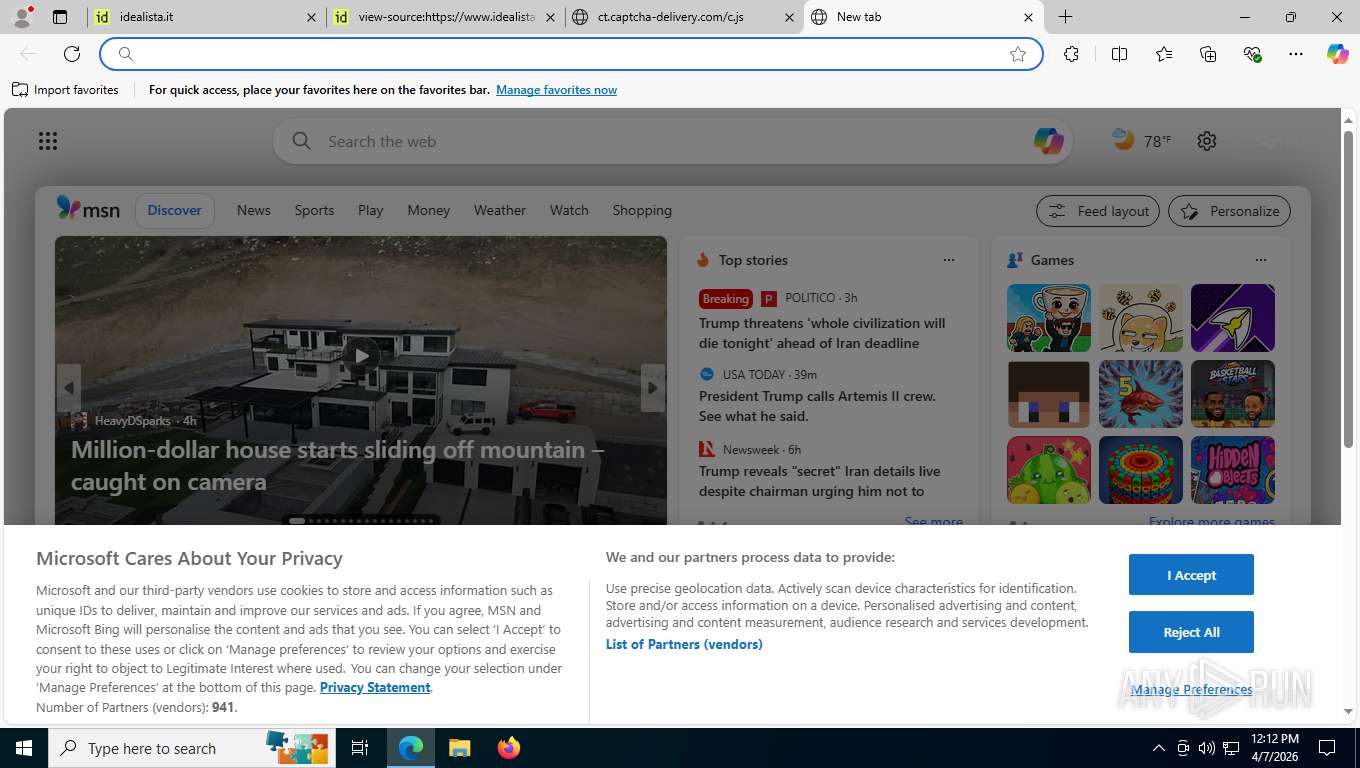Open the notification center icon
Screen dimensions: 1360x768
1327,748
